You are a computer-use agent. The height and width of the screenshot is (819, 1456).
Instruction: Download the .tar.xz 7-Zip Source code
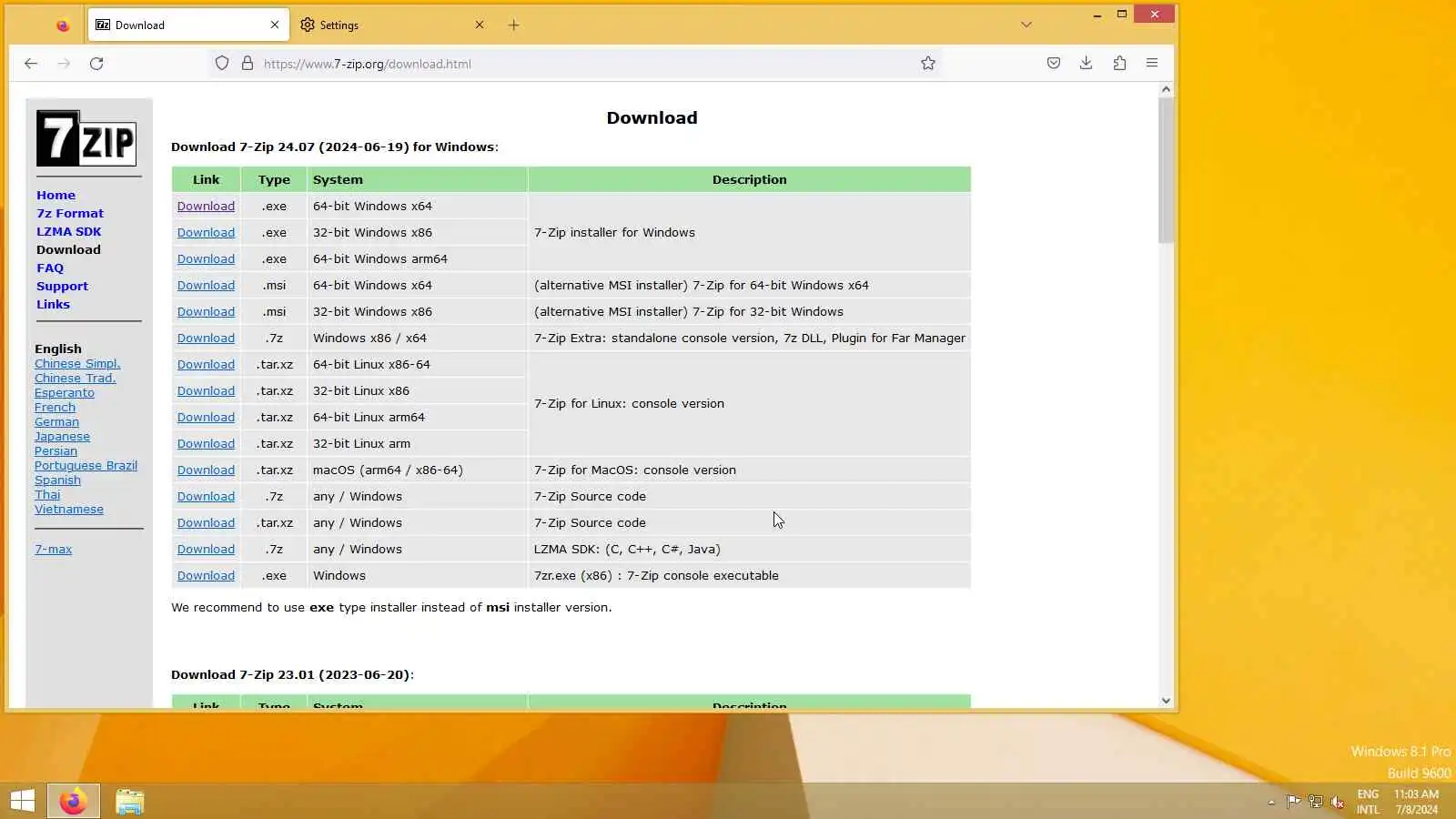click(206, 523)
